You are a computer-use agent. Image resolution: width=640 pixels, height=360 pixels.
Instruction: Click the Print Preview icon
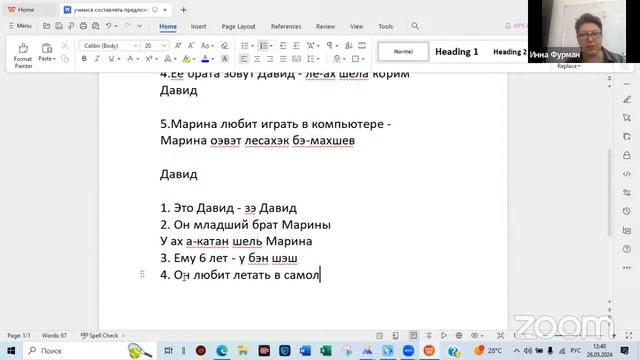point(96,26)
